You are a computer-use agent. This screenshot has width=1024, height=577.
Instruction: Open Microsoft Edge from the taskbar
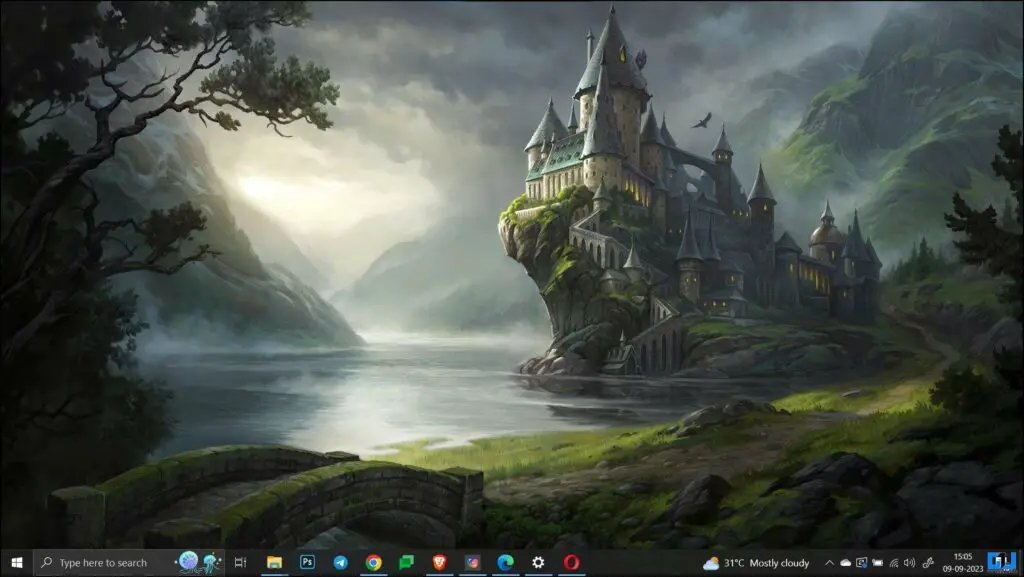[x=505, y=563]
